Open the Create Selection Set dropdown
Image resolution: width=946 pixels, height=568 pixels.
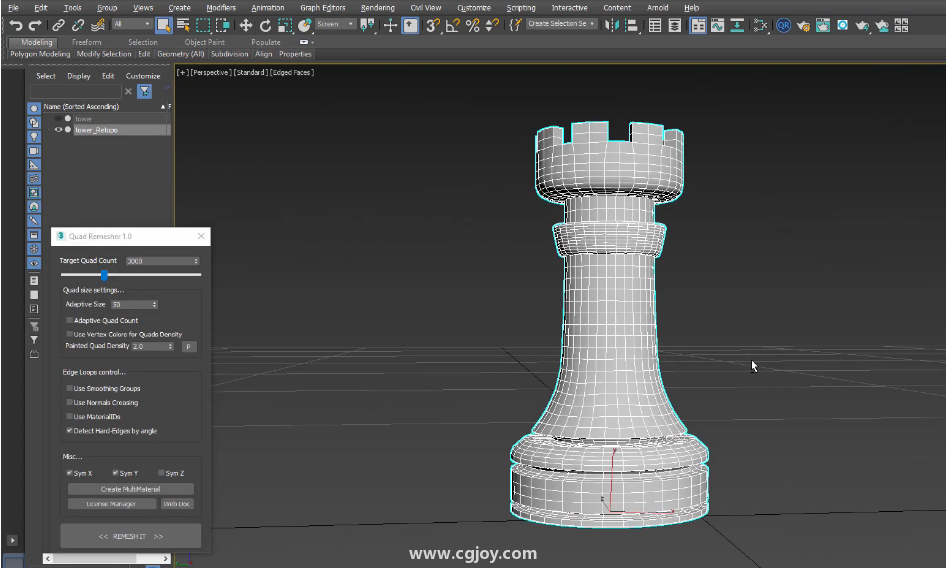[x=561, y=24]
